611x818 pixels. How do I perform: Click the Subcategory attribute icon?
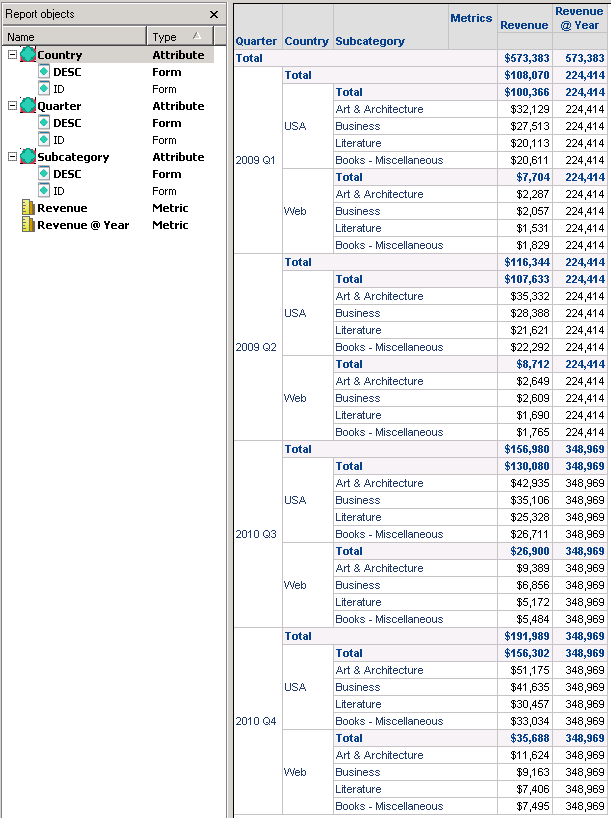(28, 157)
